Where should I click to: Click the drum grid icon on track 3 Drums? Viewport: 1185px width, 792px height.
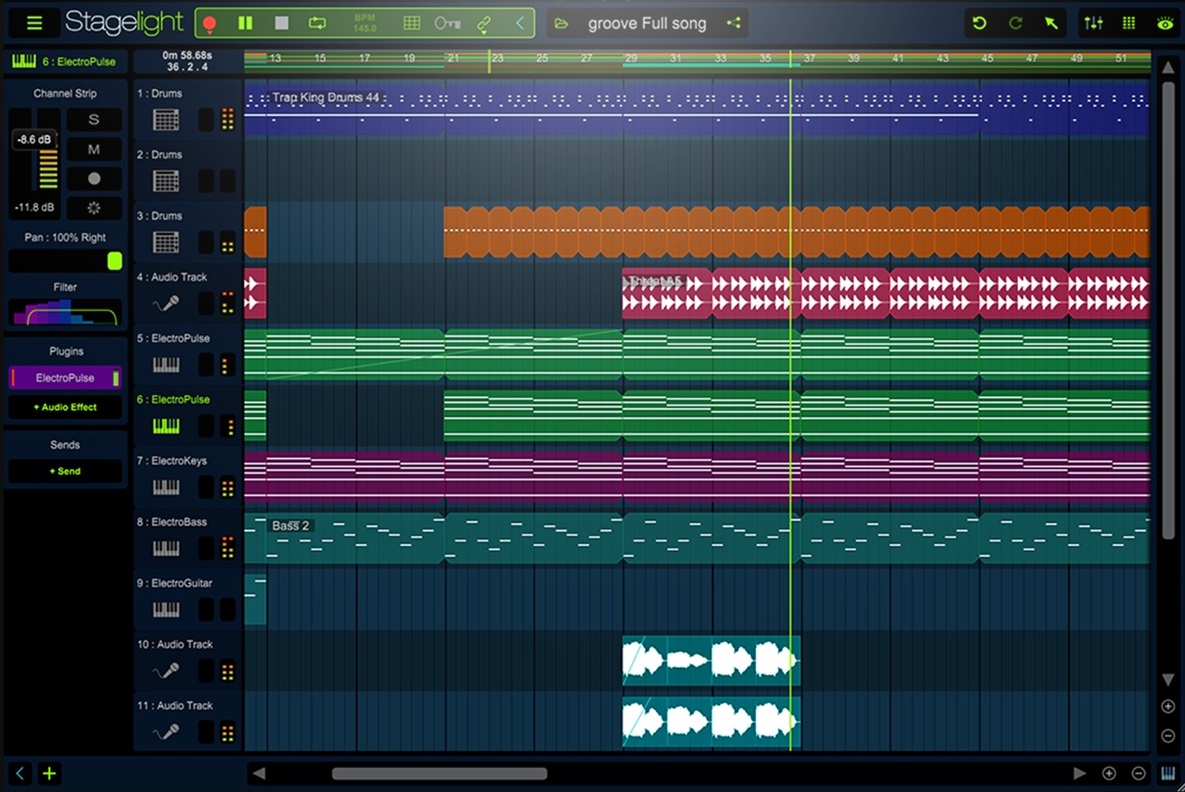(x=165, y=241)
